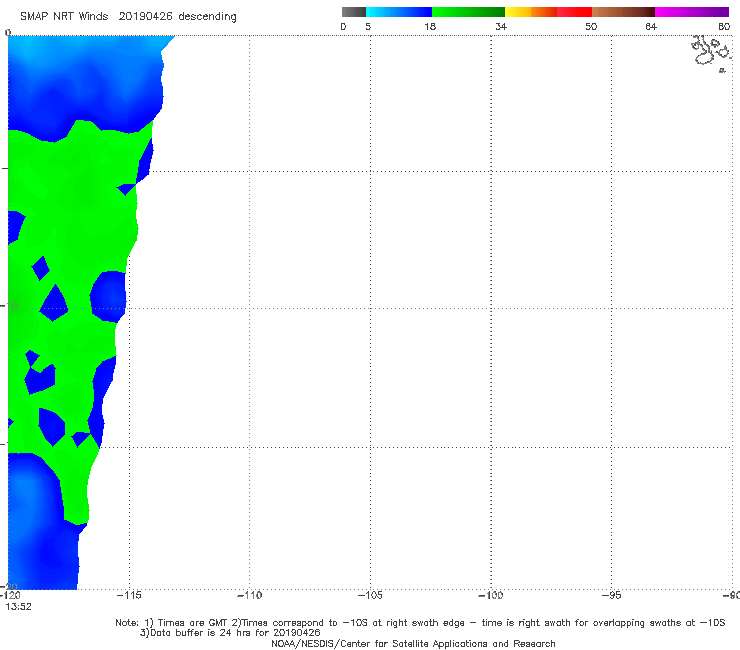Click the gray segment of the wind color scale
Screen dimensions: 740x650
(353, 12)
